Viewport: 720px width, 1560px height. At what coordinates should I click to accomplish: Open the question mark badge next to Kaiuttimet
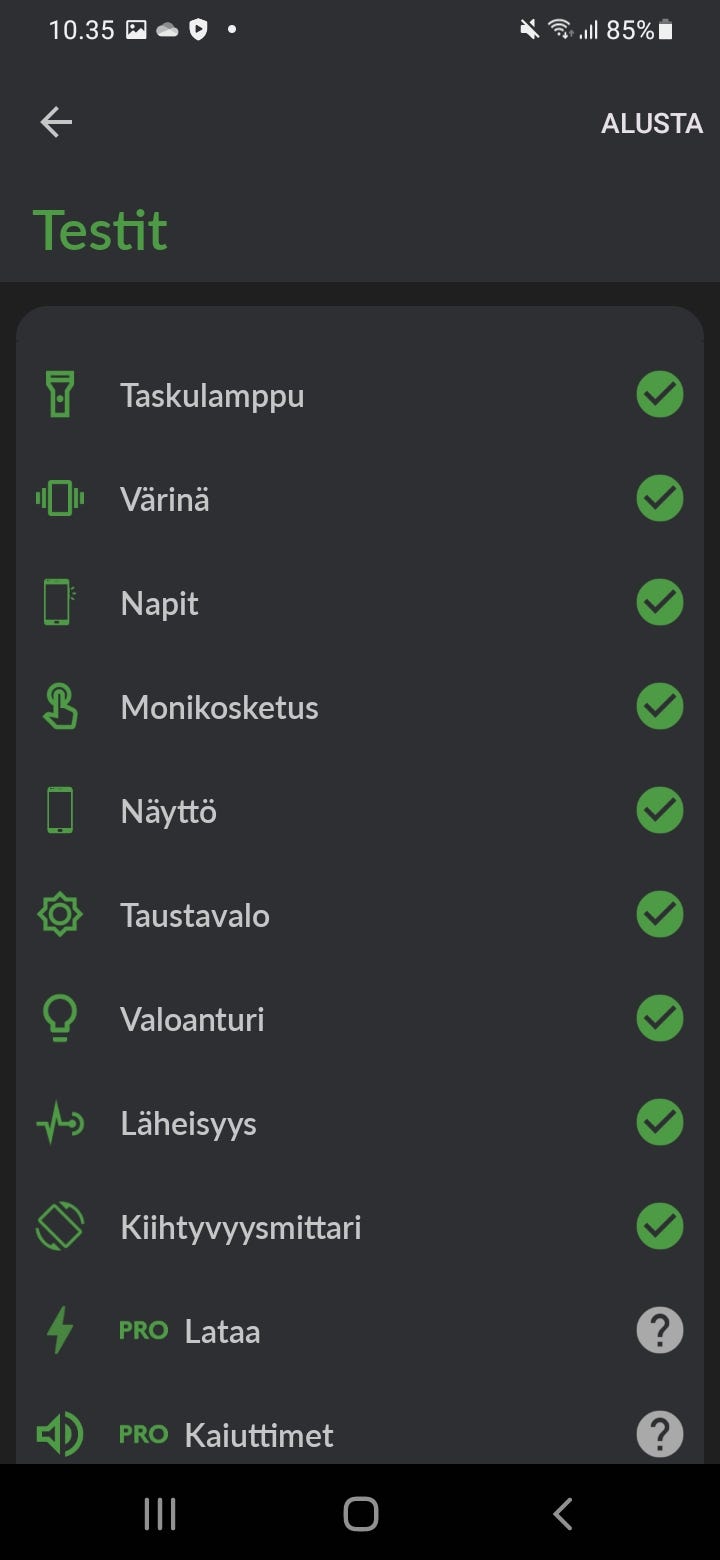[659, 1434]
